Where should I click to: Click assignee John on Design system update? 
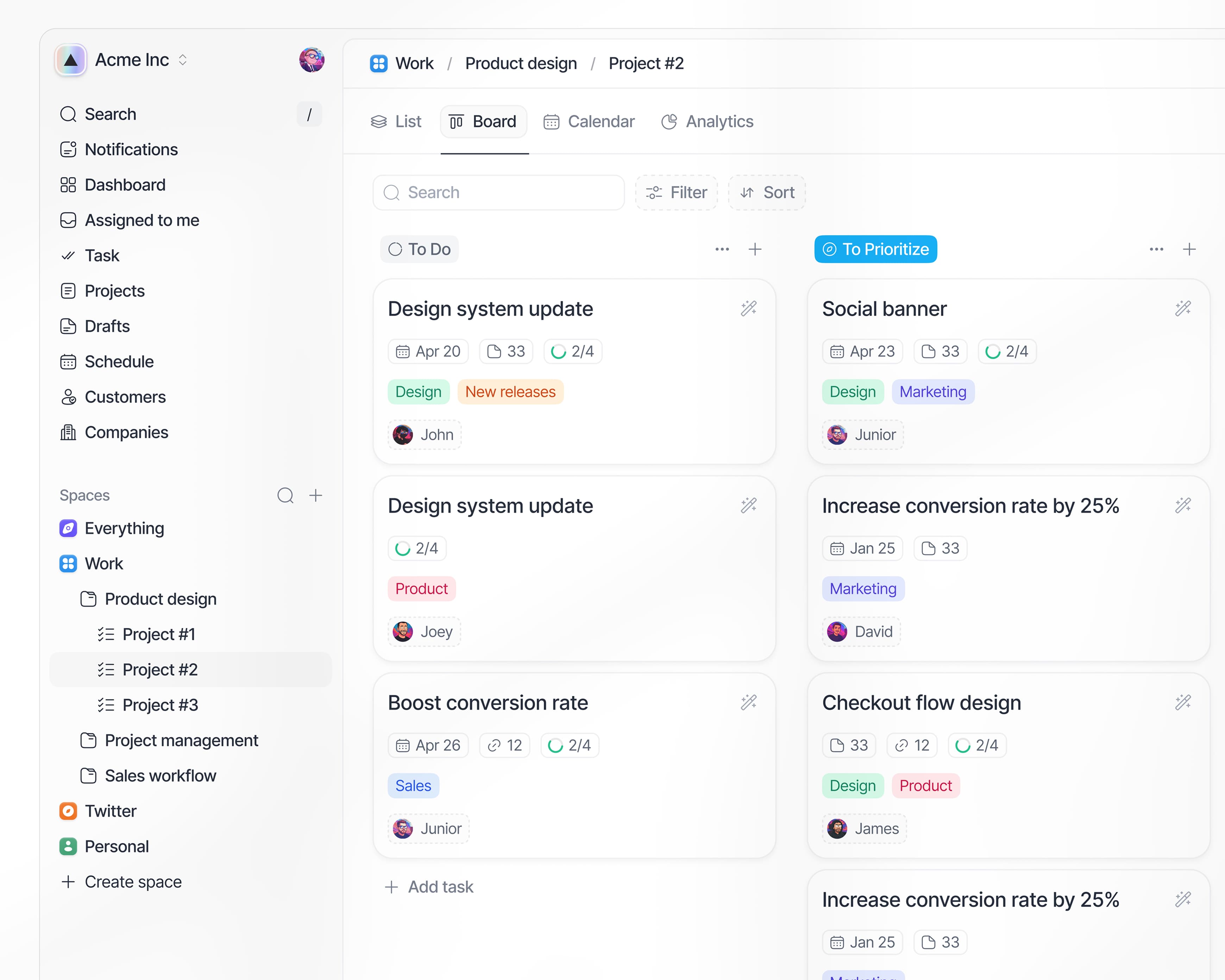click(425, 435)
